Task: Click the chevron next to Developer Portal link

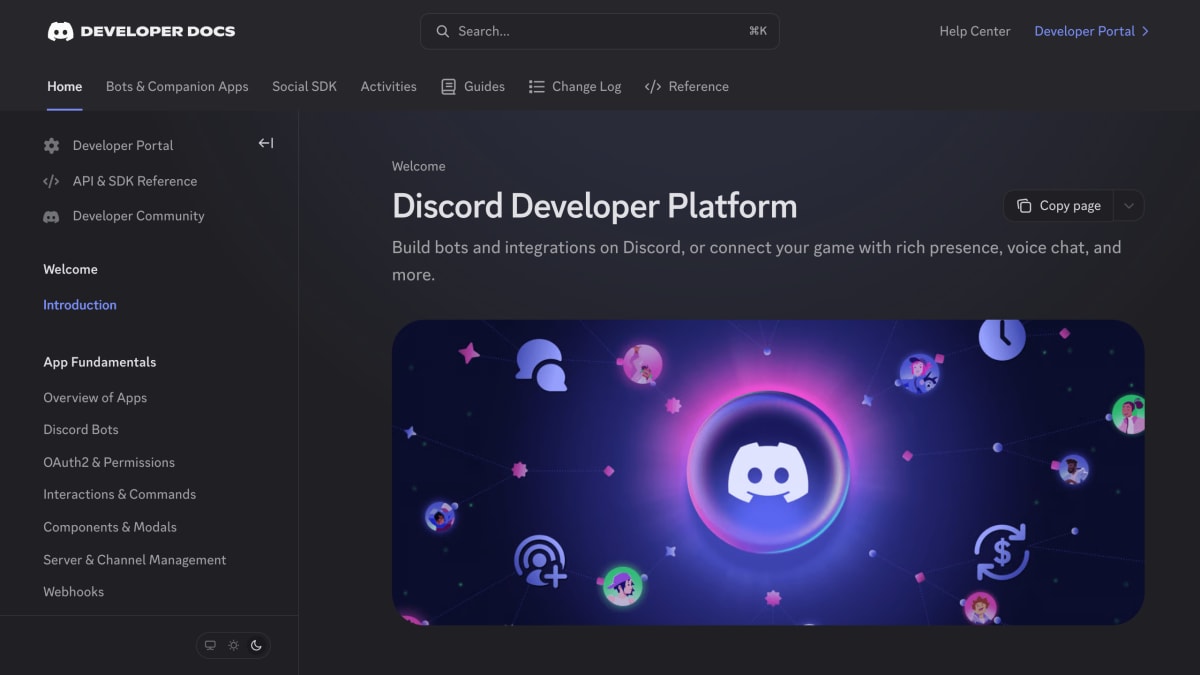Action: (x=1145, y=31)
